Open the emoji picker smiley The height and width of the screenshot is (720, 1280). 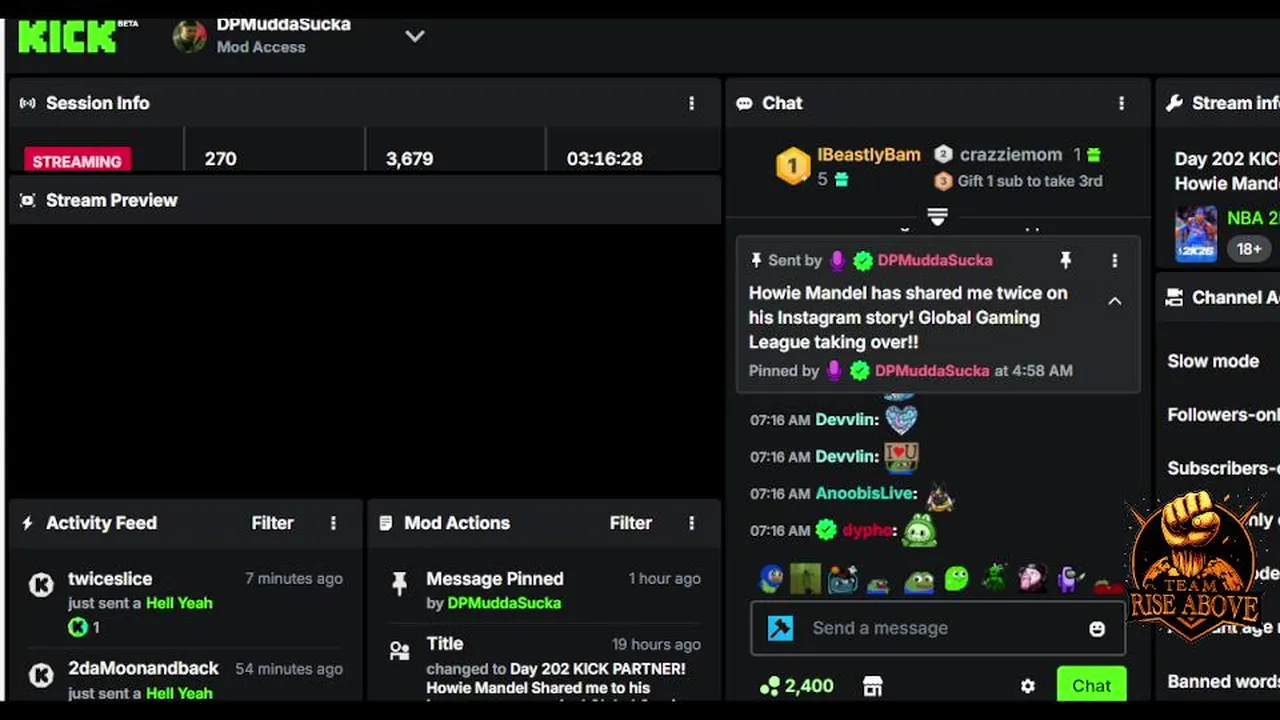coord(1097,629)
